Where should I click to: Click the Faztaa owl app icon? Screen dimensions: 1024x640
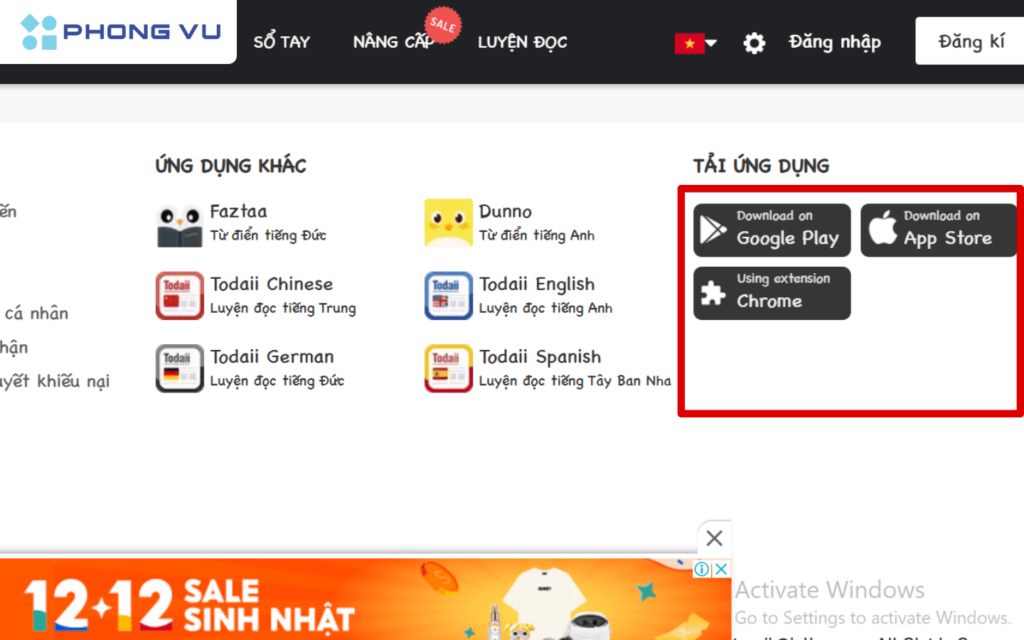coord(179,224)
